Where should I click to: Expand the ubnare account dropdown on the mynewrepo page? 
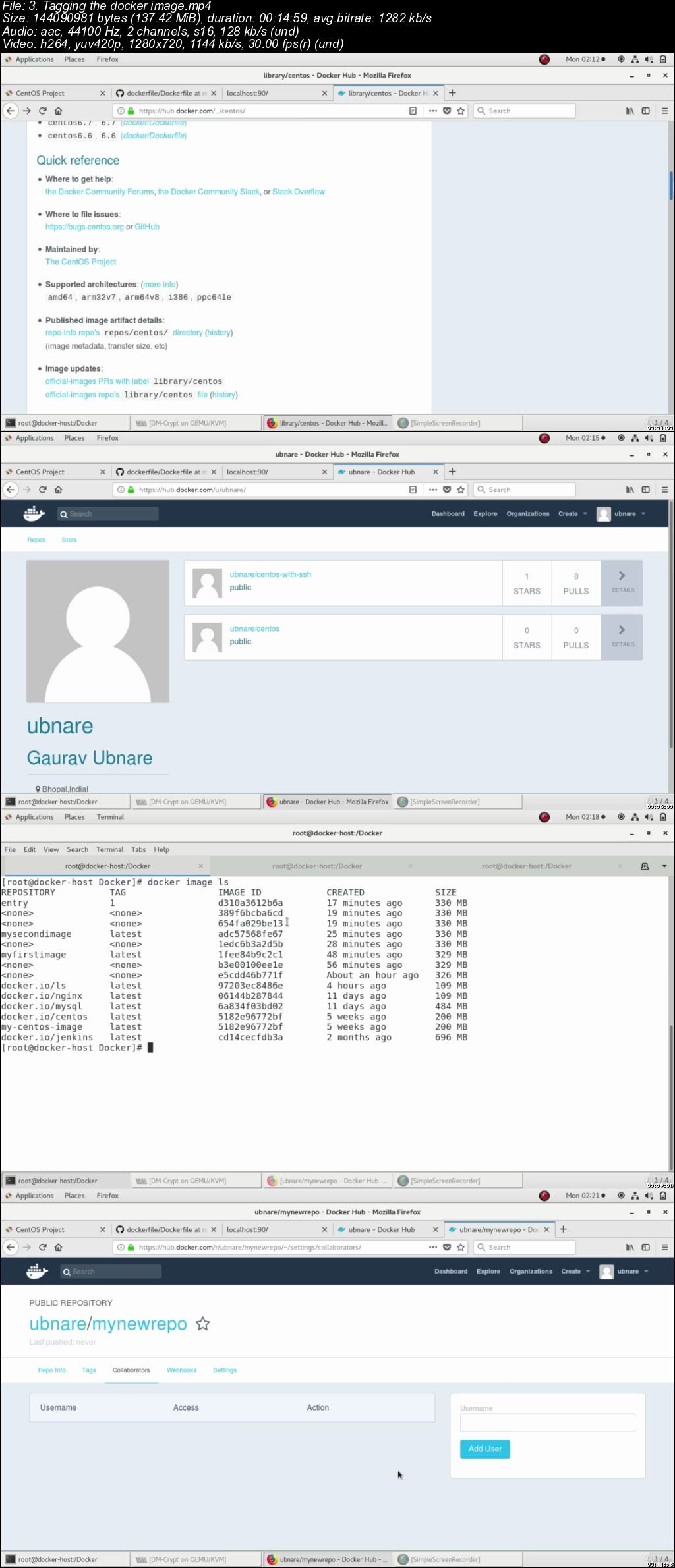624,1272
